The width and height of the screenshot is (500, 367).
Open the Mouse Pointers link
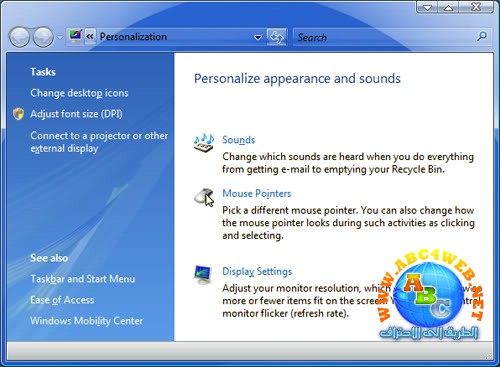257,193
